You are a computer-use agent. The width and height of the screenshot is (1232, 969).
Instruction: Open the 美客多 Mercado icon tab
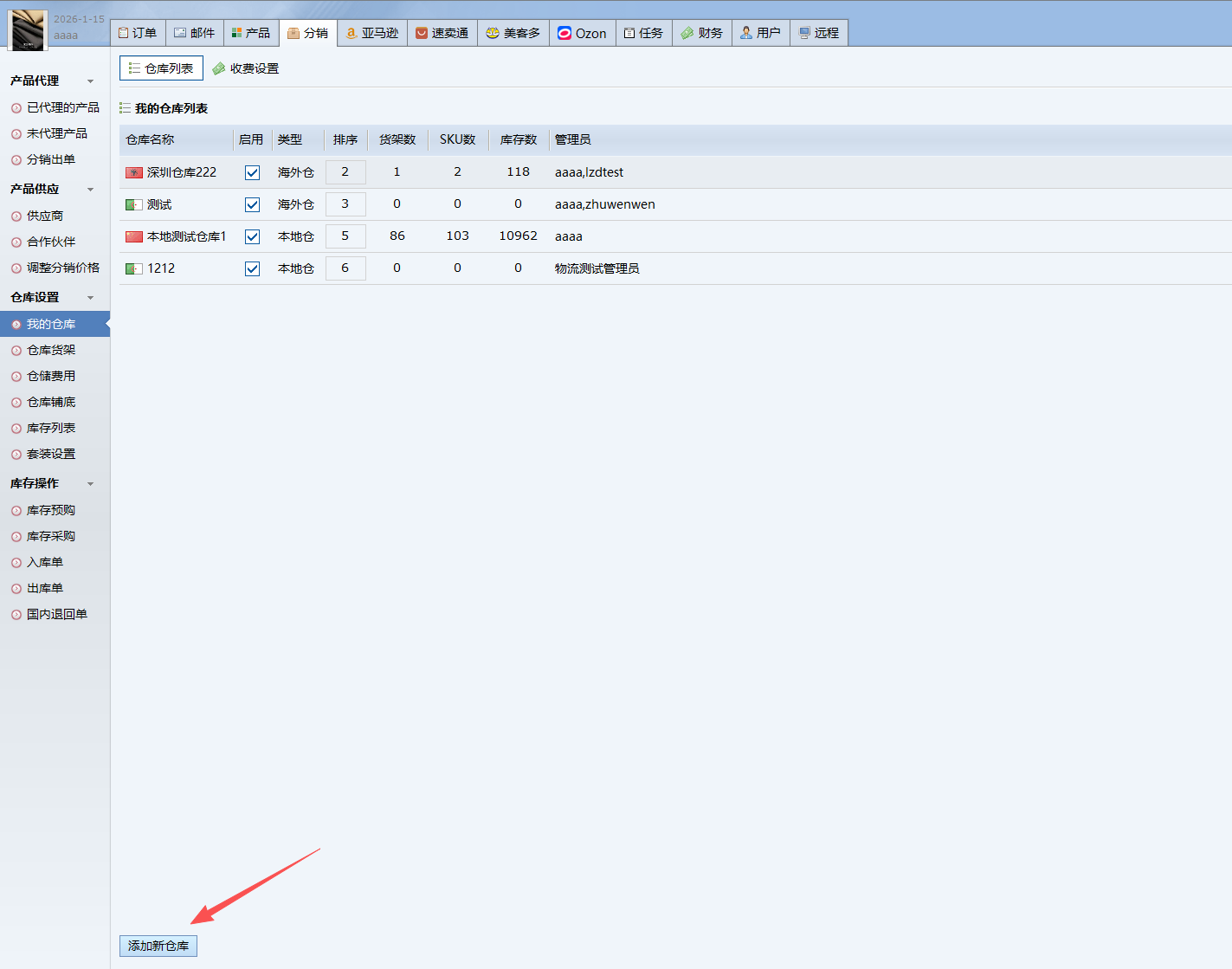point(513,33)
